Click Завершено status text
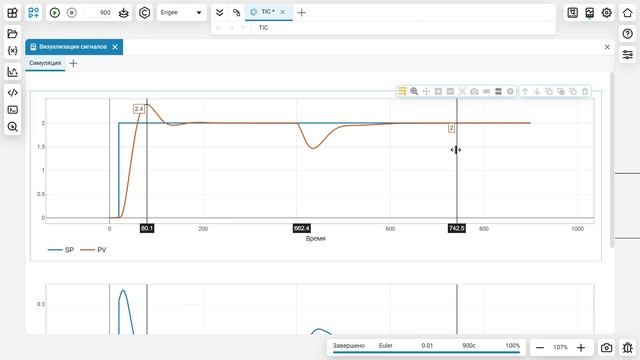Viewport: 640px width, 360px height. coord(349,346)
